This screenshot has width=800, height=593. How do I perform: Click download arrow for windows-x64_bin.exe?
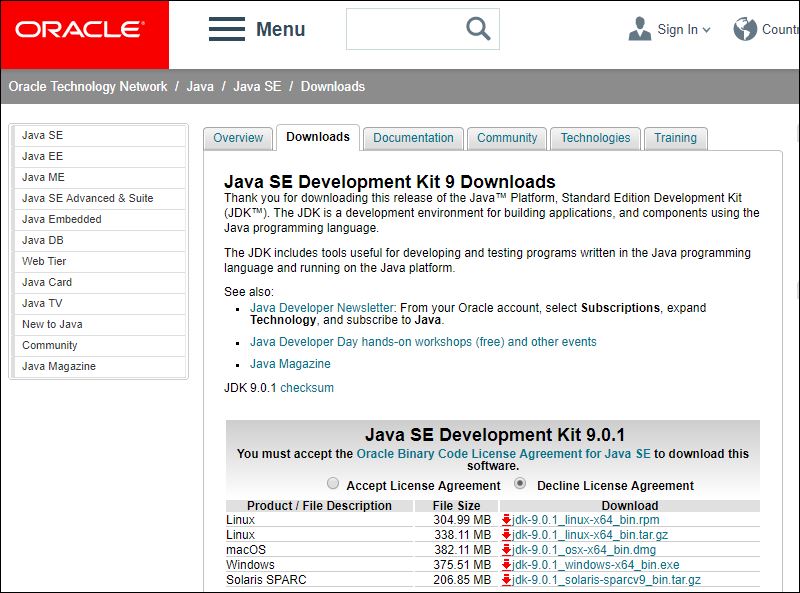click(x=506, y=565)
